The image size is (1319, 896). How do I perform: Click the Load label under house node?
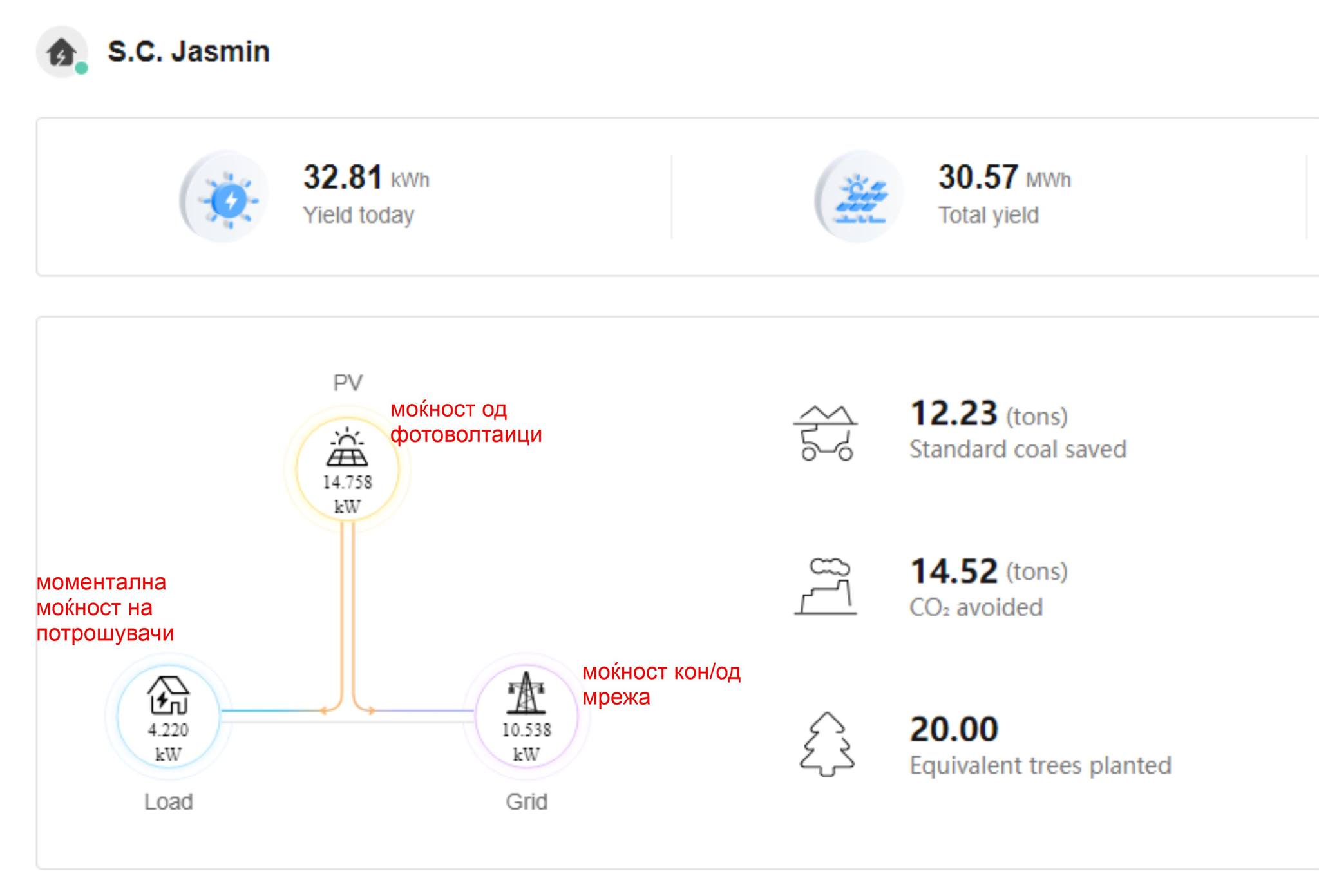(x=169, y=802)
